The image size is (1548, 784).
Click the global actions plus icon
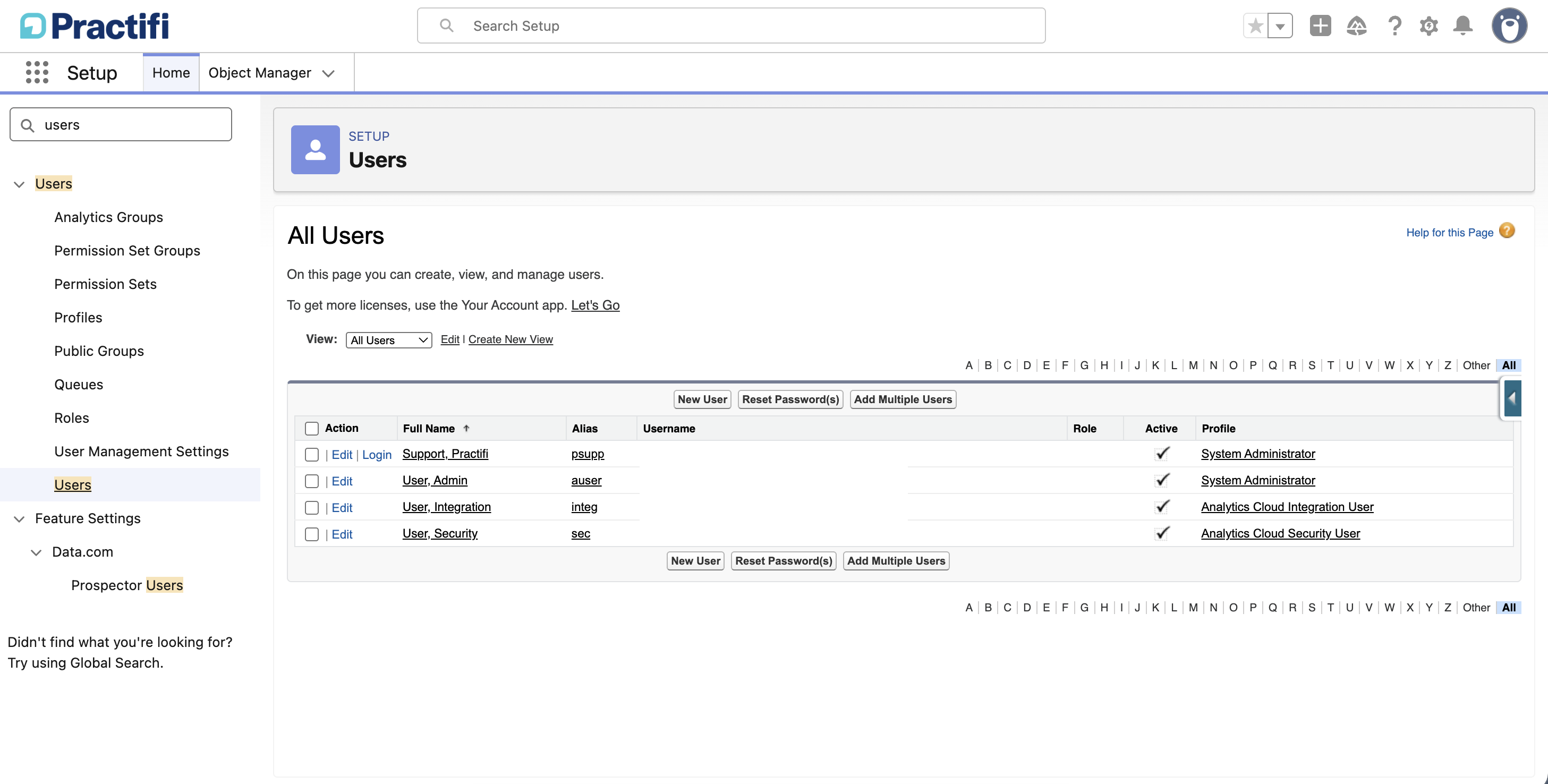1320,26
